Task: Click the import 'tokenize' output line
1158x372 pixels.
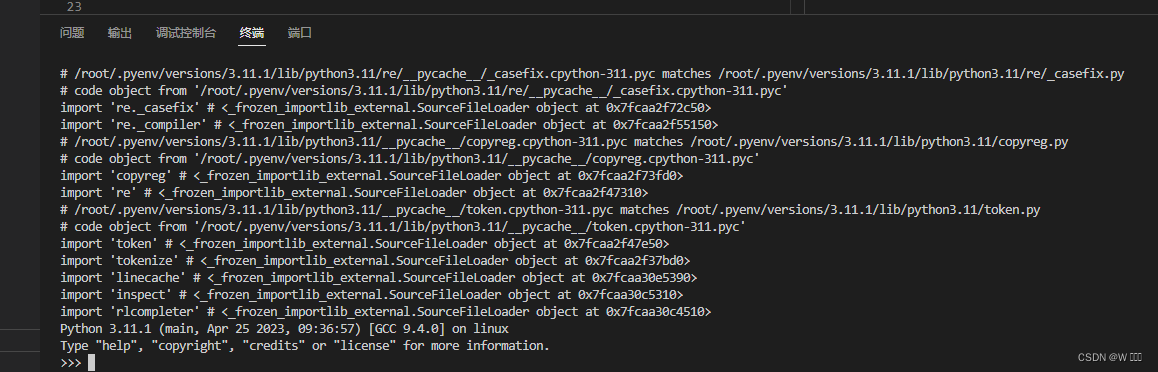Action: pyautogui.click(x=375, y=261)
